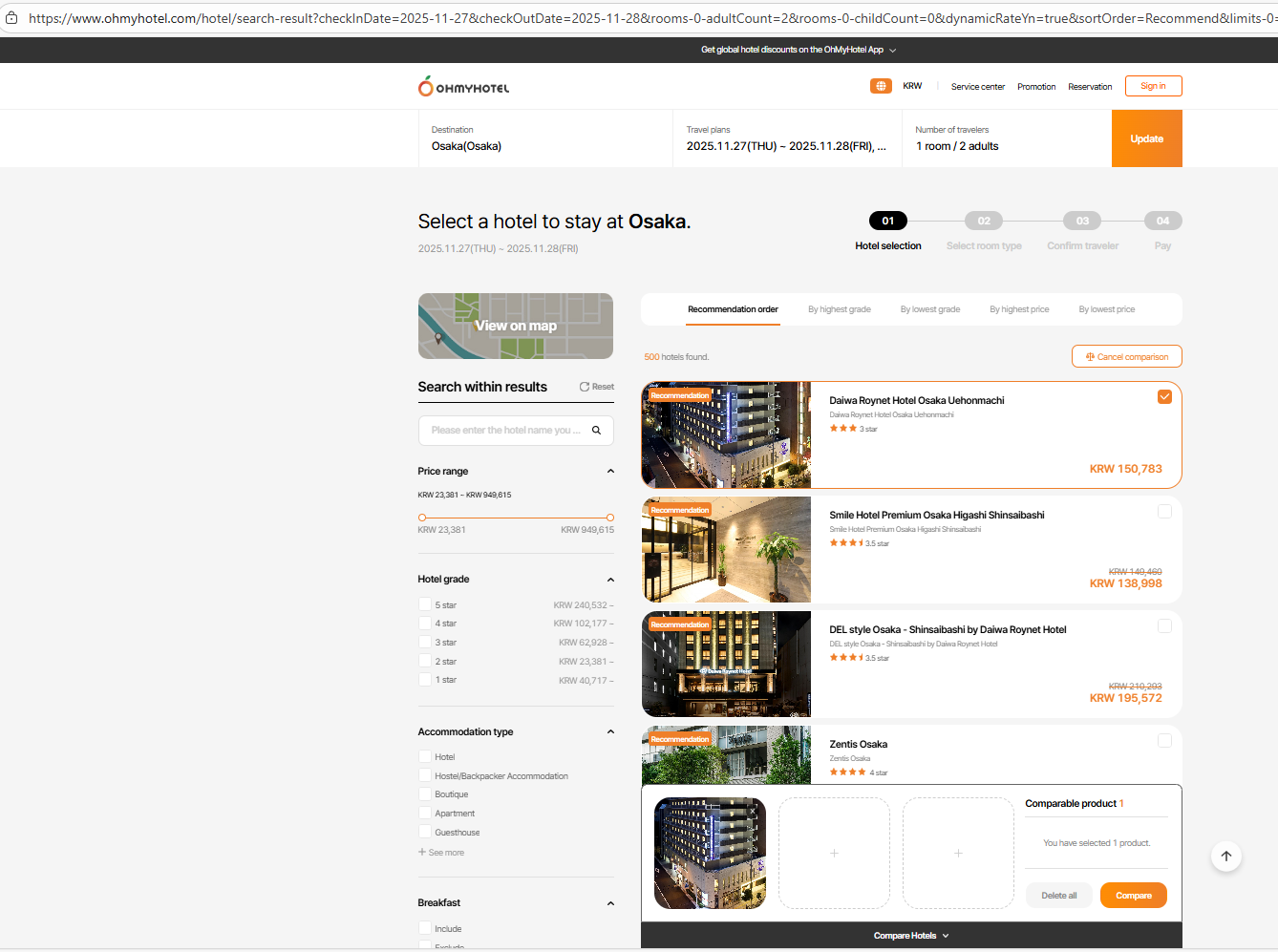Select the Hotel accommodation type checkbox
The image size is (1278, 952).
tap(425, 756)
